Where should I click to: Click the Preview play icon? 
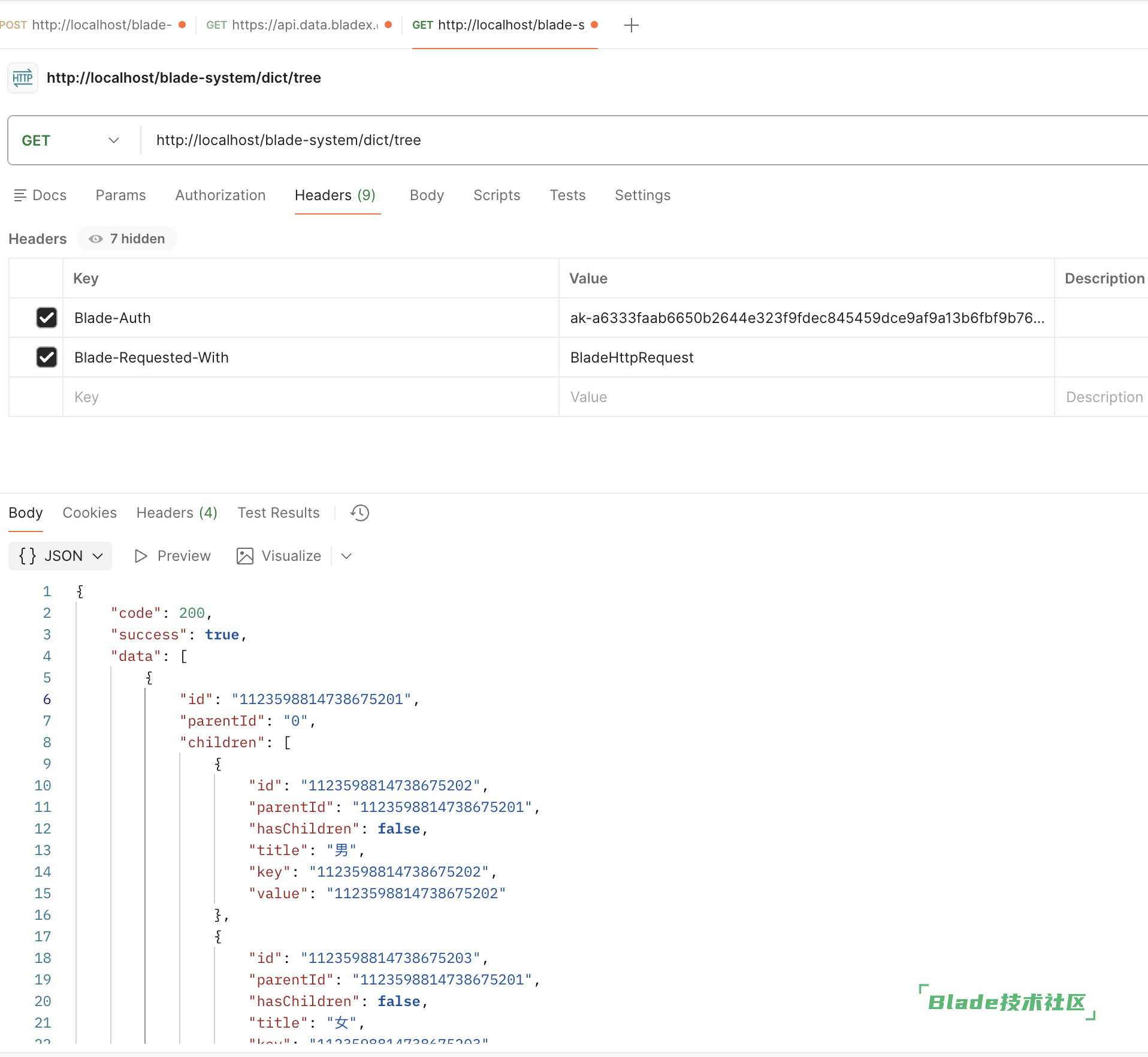[x=141, y=556]
